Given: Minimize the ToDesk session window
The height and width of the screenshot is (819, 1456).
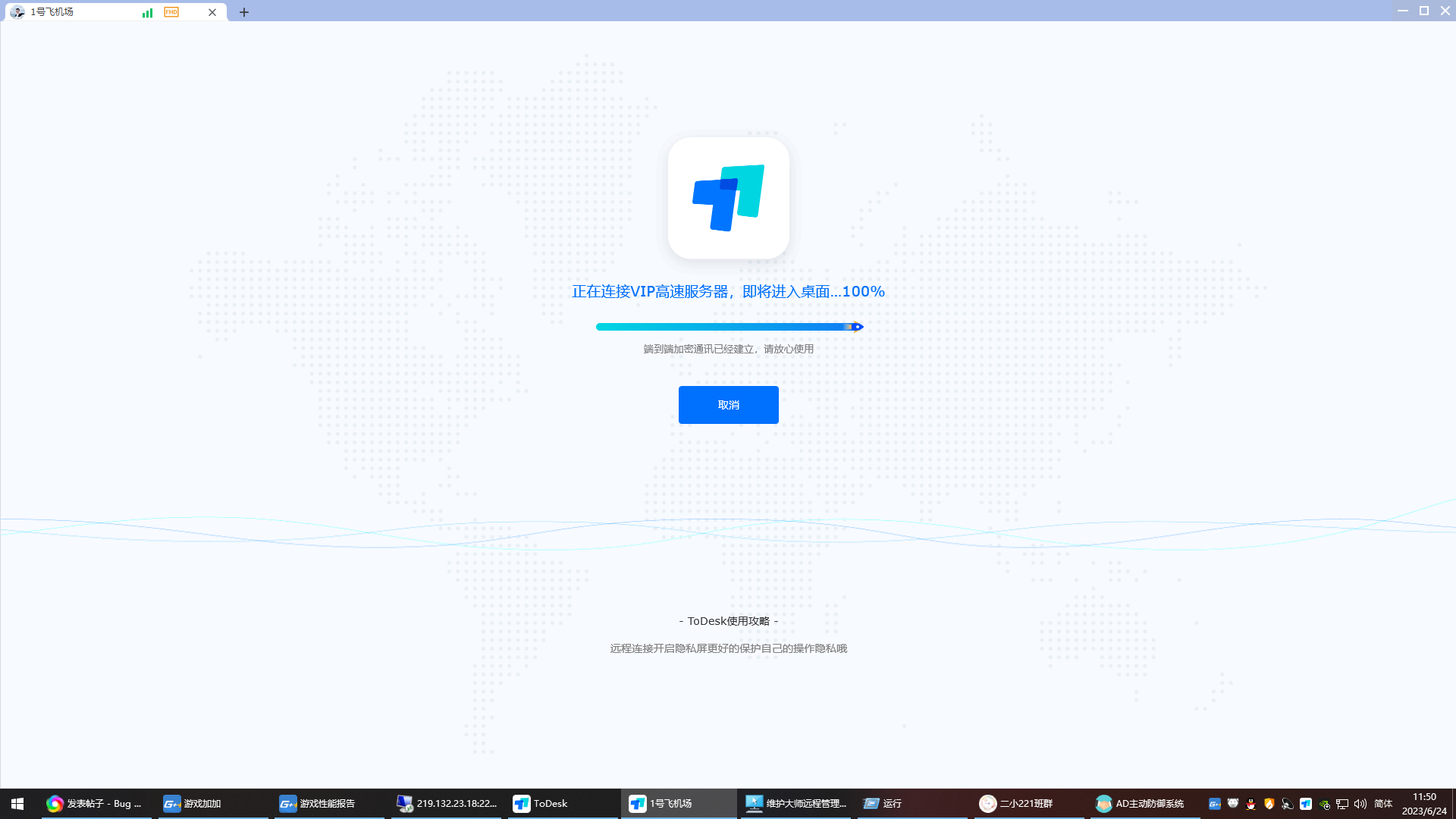Looking at the screenshot, I should tap(1403, 11).
